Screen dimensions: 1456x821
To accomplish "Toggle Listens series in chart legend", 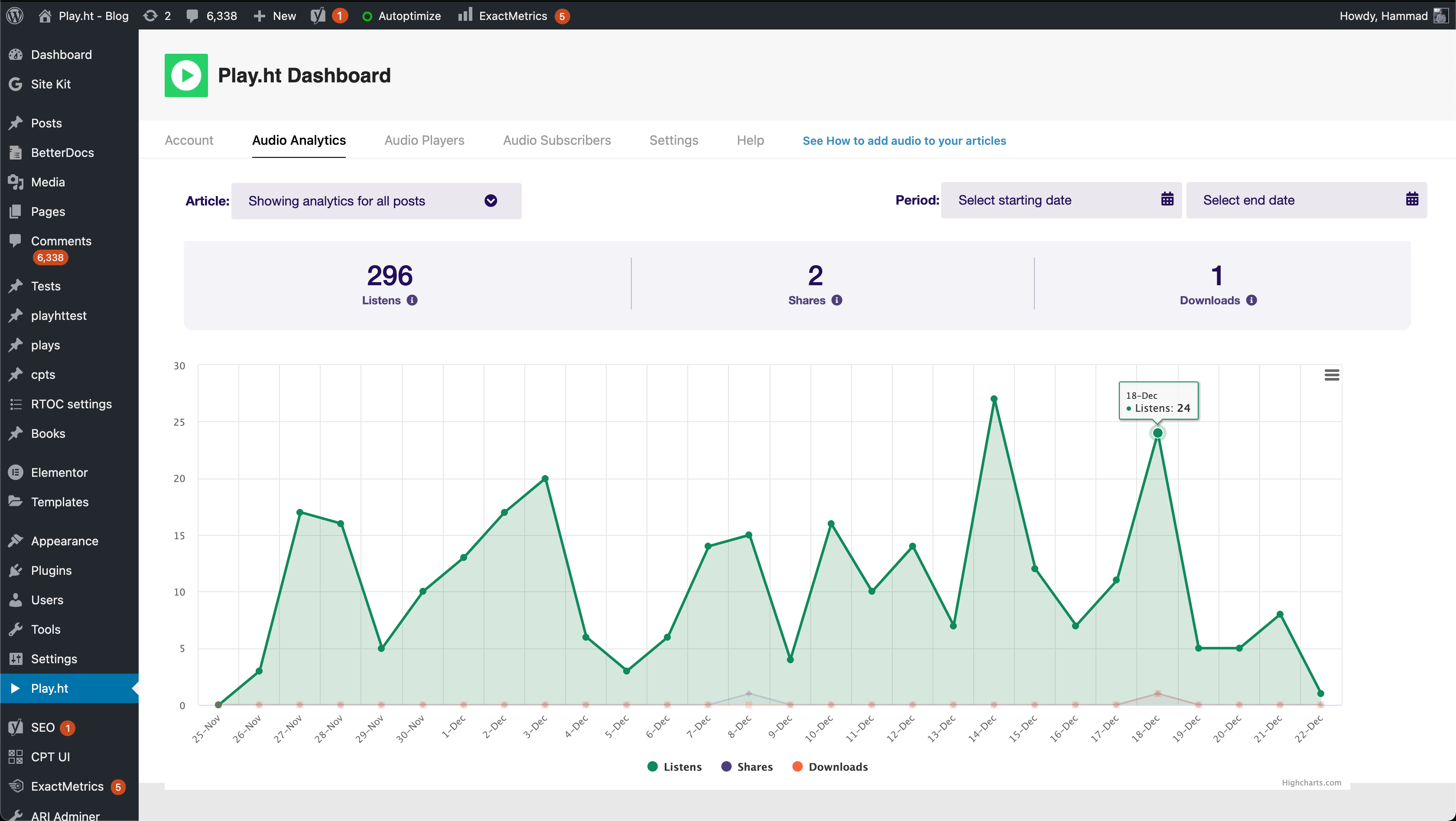I will coord(674,767).
